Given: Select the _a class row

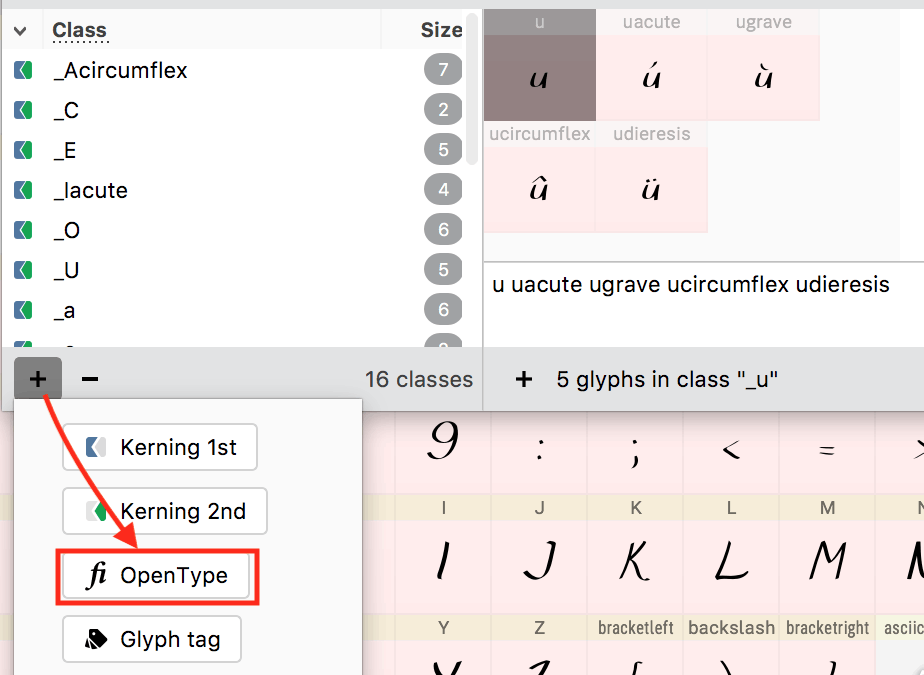Looking at the screenshot, I should coord(200,310).
